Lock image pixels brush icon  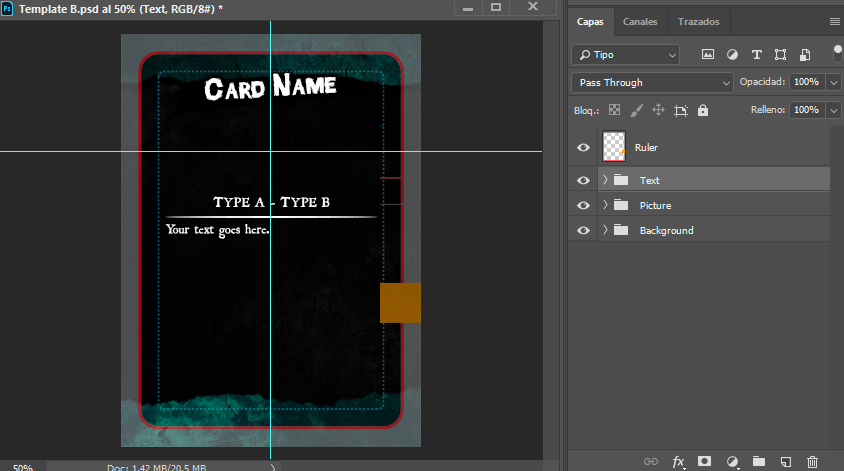pyautogui.click(x=636, y=110)
